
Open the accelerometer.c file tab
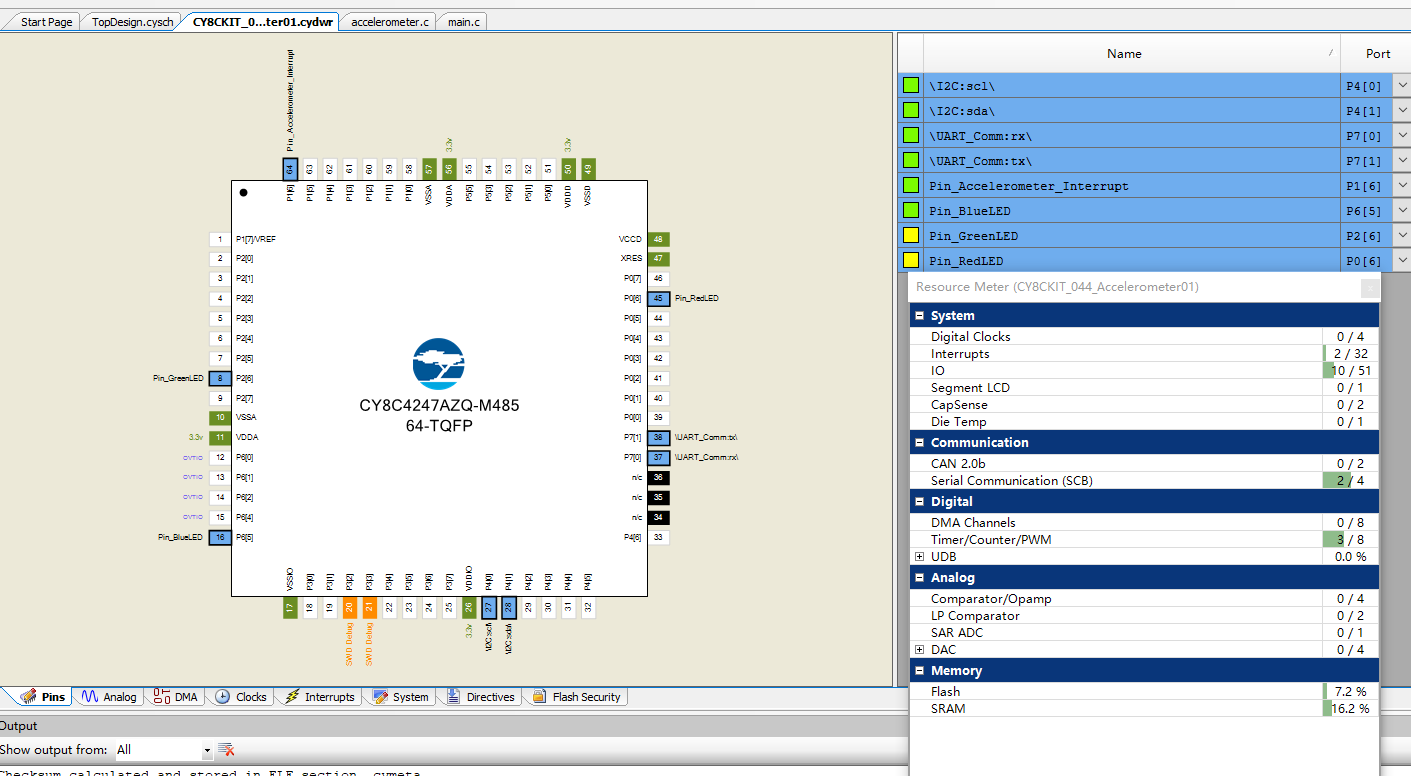pyautogui.click(x=390, y=21)
